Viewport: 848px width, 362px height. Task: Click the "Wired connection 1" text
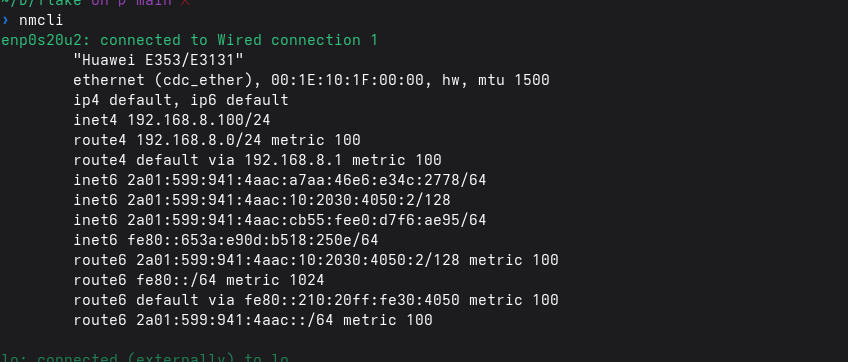[297, 41]
